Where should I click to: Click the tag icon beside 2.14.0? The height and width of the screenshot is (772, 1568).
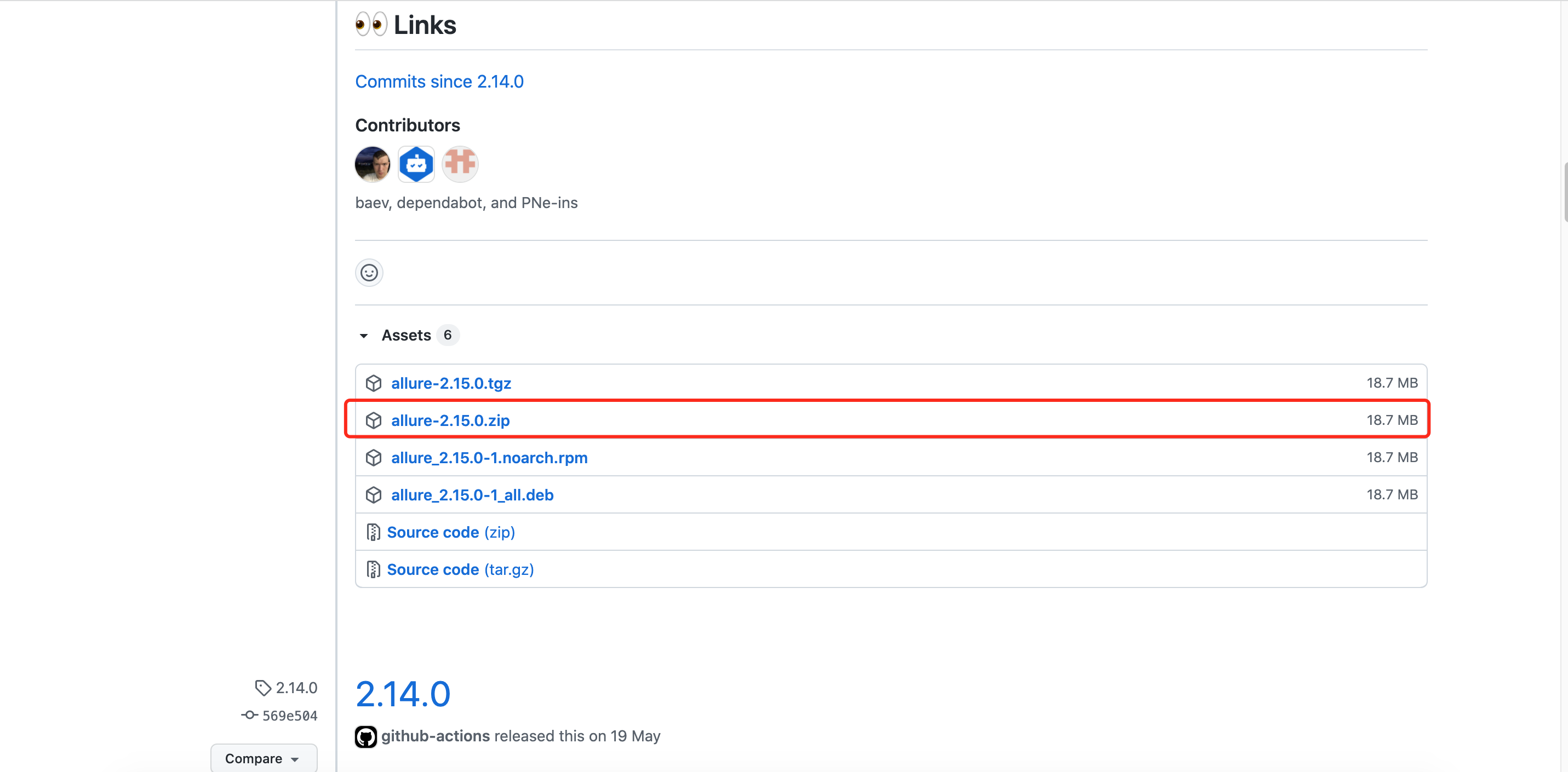[262, 688]
